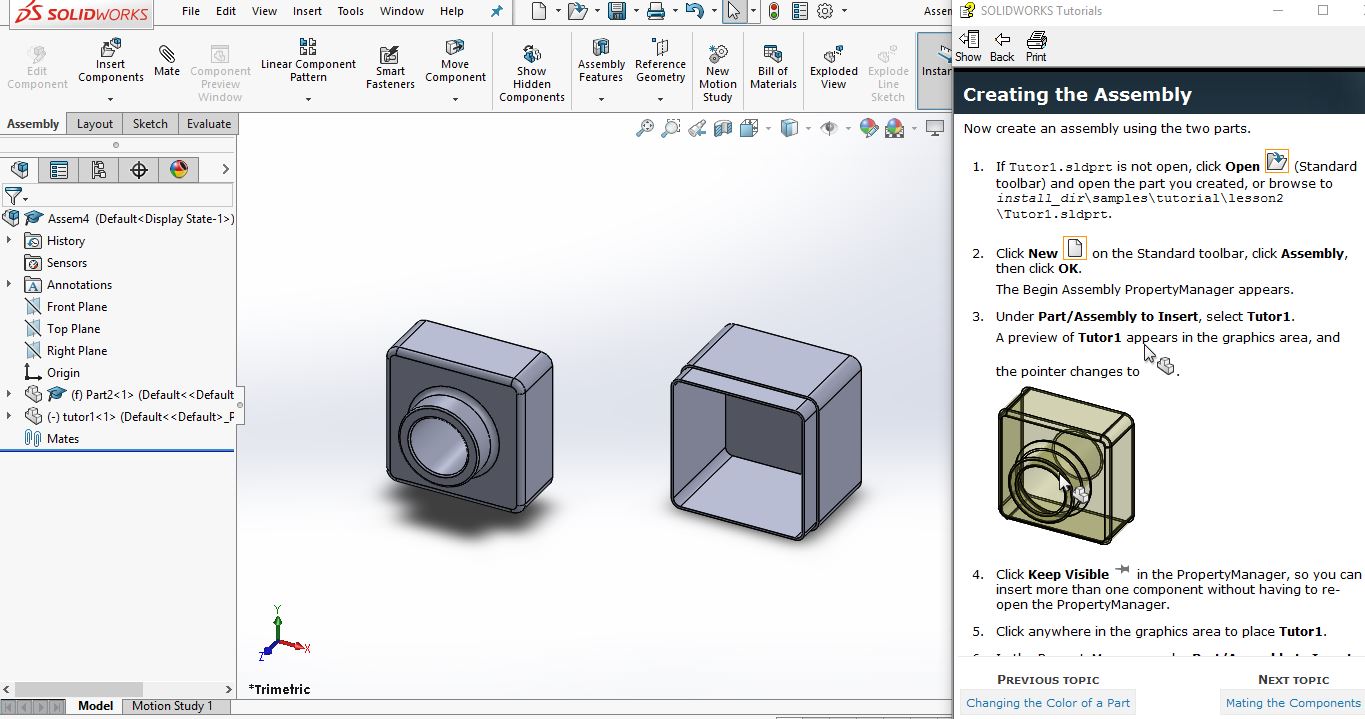Screen dimensions: 1365x719
Task: Follow the Mating the Components link
Action: coord(1293,703)
